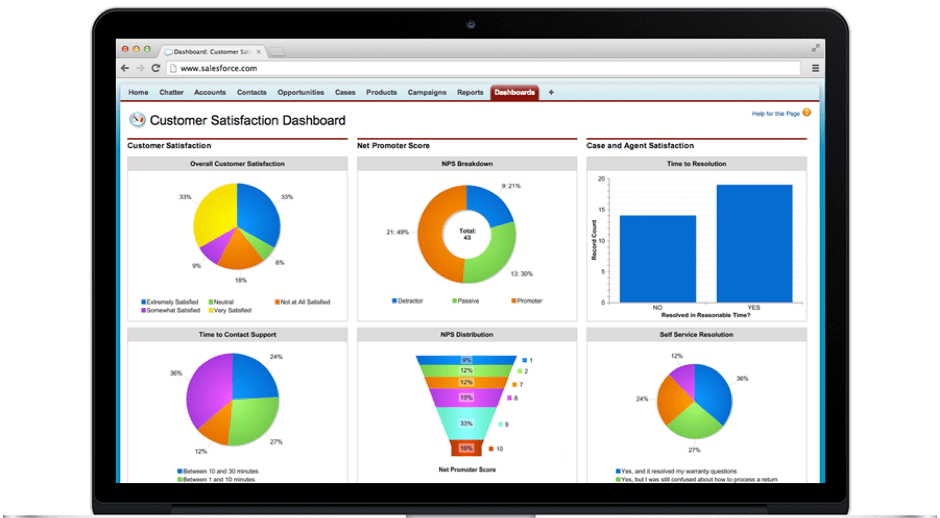The width and height of the screenshot is (940, 518).
Task: Toggle fullscreen with the window expand arrows
Action: coord(816,48)
